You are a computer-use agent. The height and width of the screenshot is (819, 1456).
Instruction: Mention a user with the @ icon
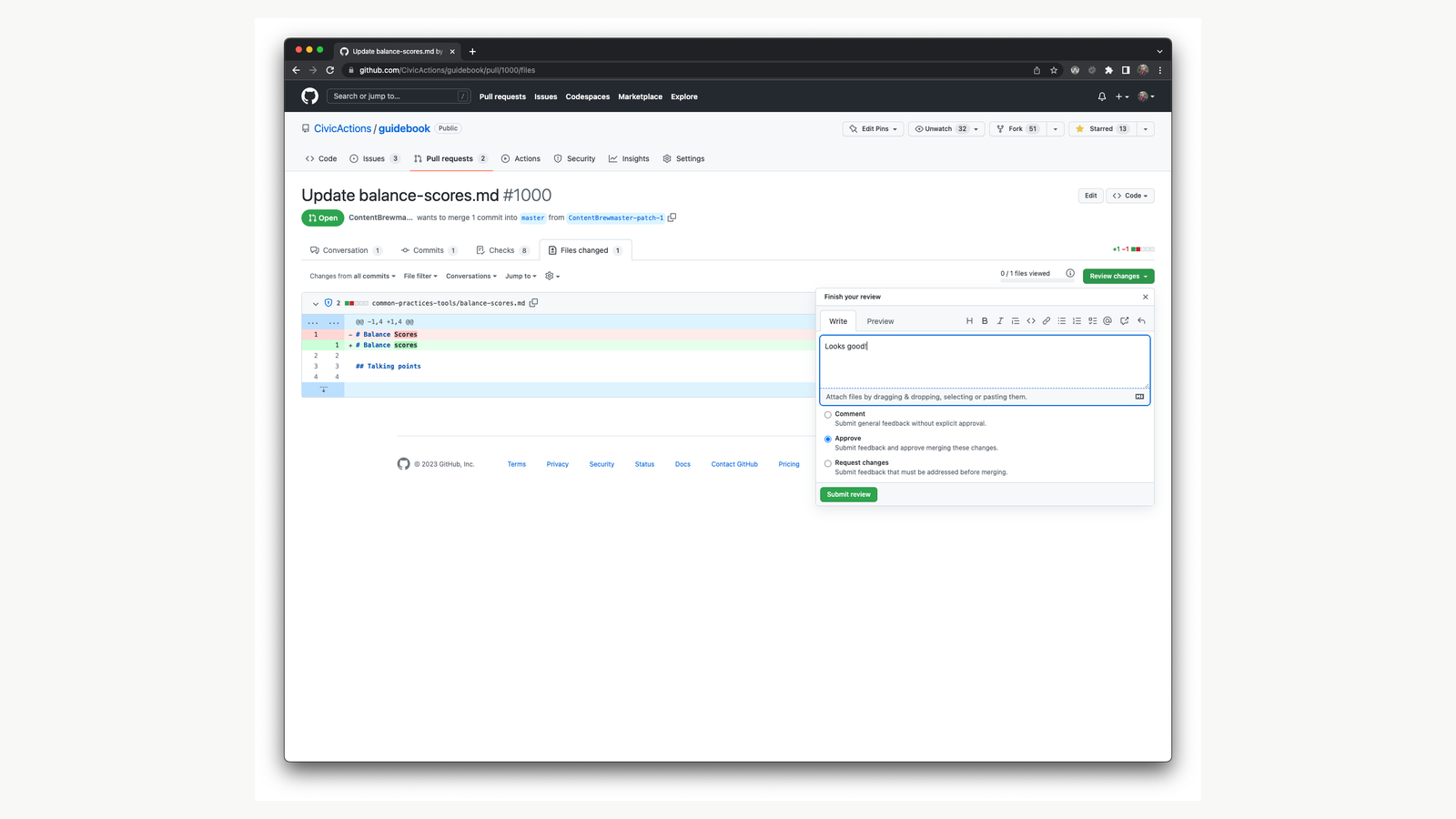tap(1107, 321)
